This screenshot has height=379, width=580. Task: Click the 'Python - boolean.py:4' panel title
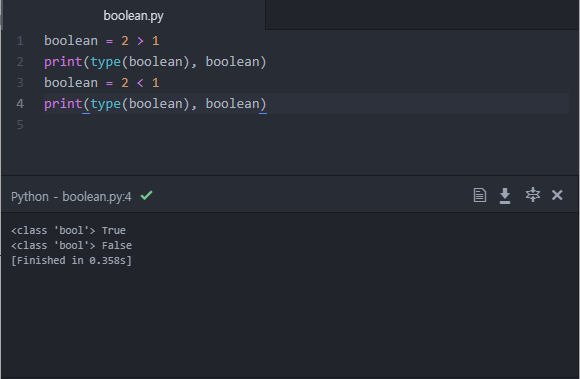point(71,197)
